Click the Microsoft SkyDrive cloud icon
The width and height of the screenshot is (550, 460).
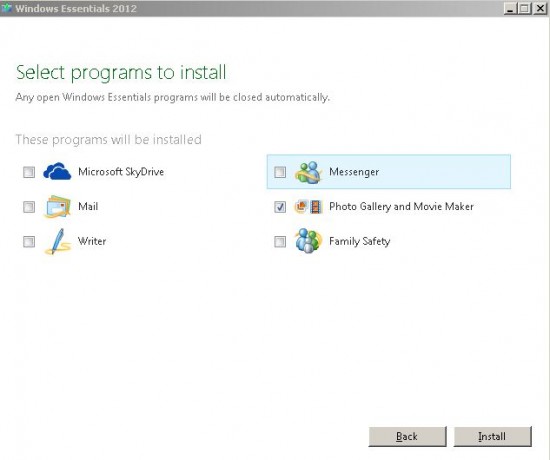[x=57, y=171]
